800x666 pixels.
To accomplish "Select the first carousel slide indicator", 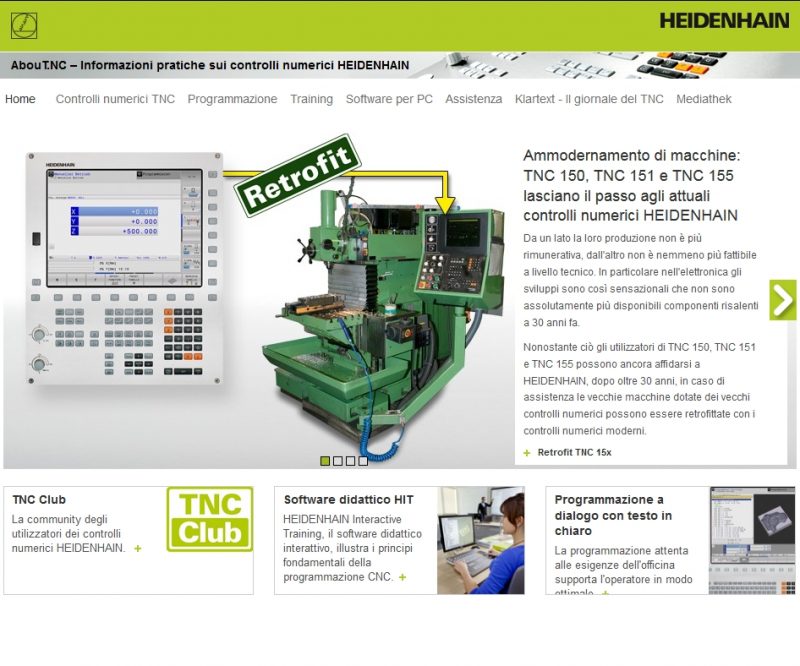I will coord(325,461).
